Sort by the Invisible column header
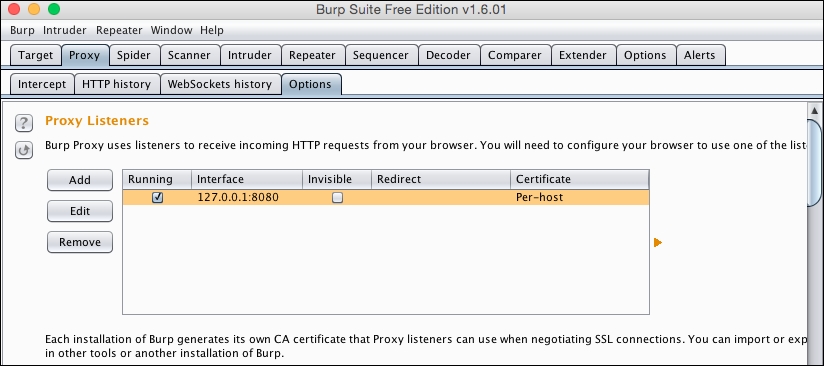 [337, 179]
